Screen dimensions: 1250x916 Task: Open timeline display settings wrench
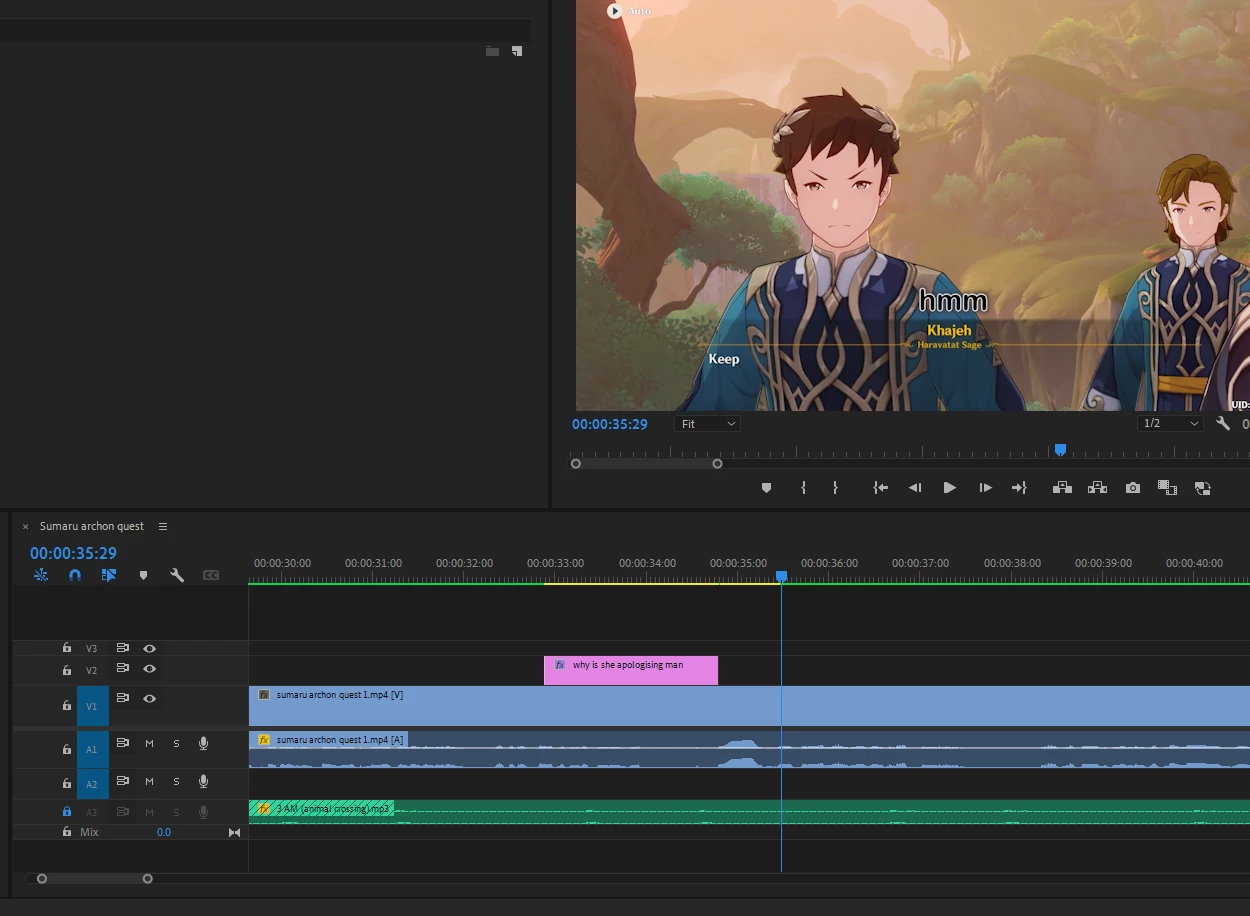pos(177,575)
